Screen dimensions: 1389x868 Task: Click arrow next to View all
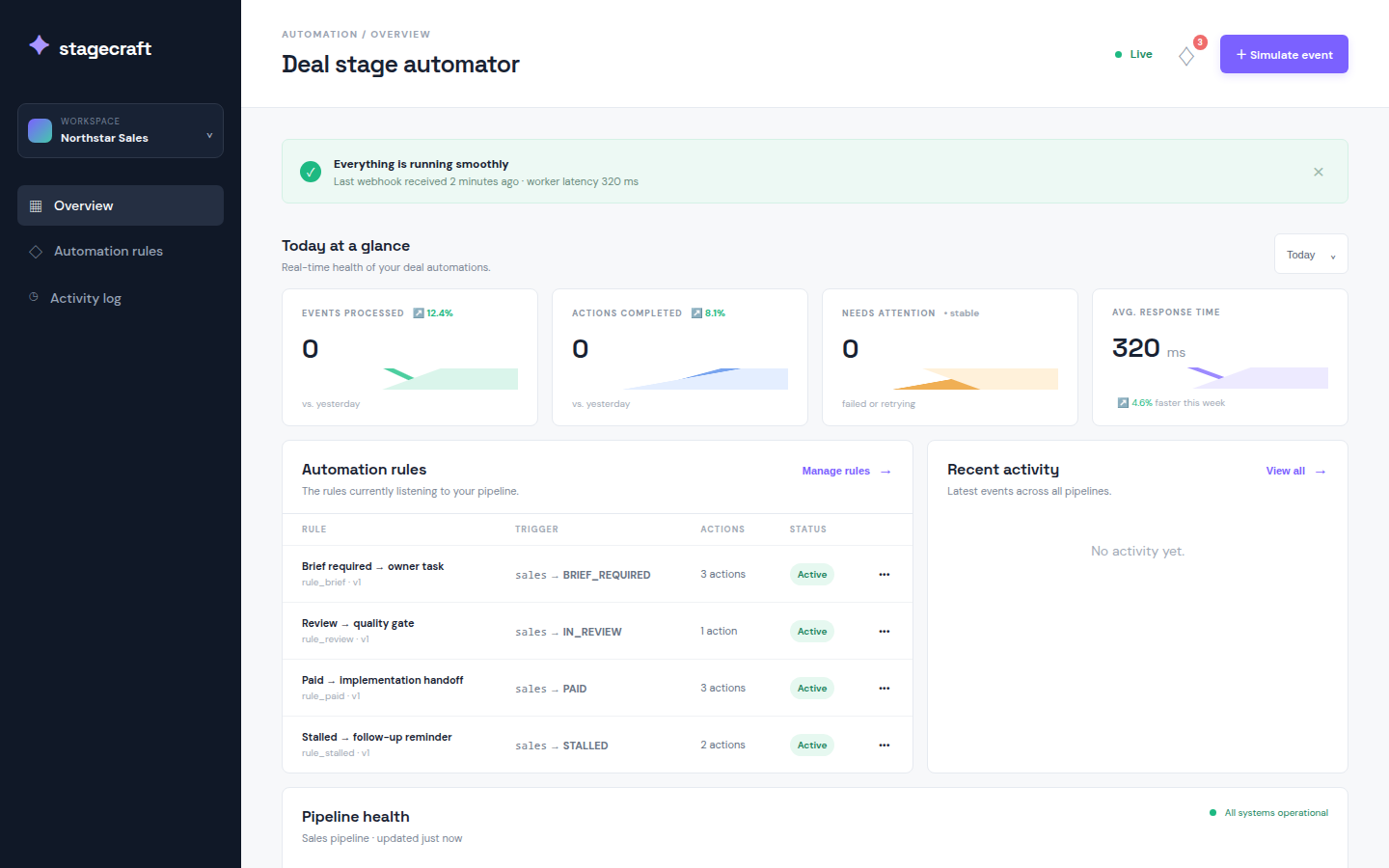pos(1321,472)
